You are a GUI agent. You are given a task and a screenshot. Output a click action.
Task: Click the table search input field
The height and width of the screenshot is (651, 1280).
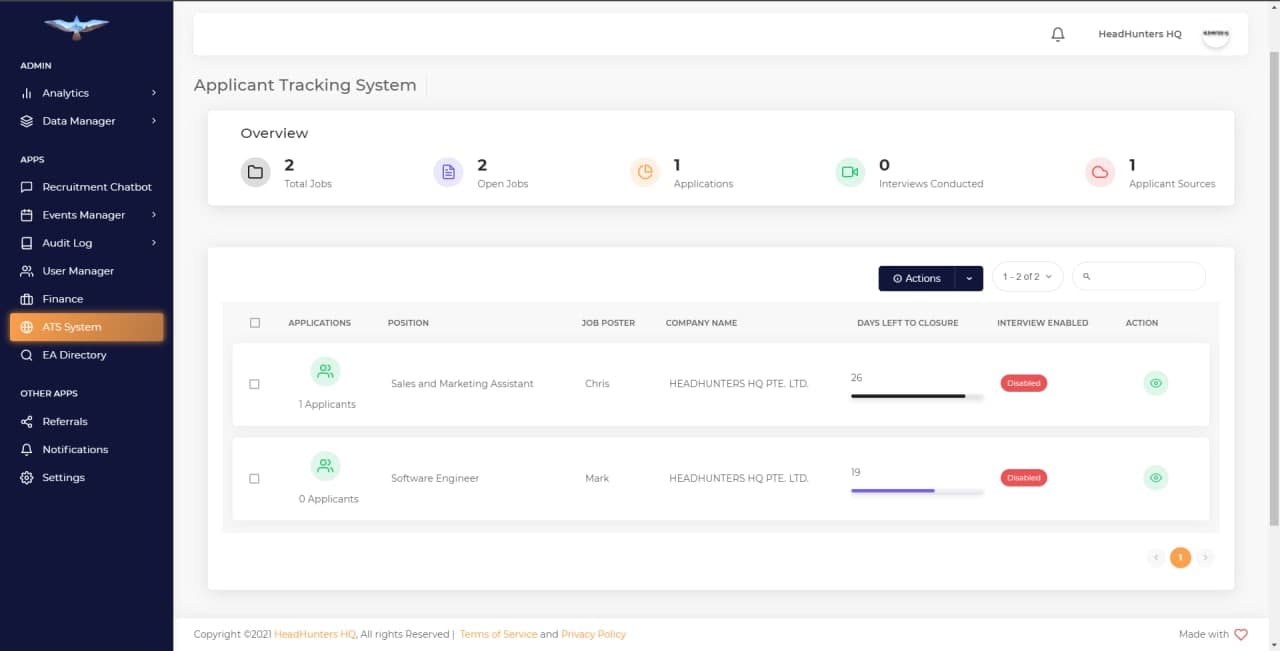(1145, 277)
